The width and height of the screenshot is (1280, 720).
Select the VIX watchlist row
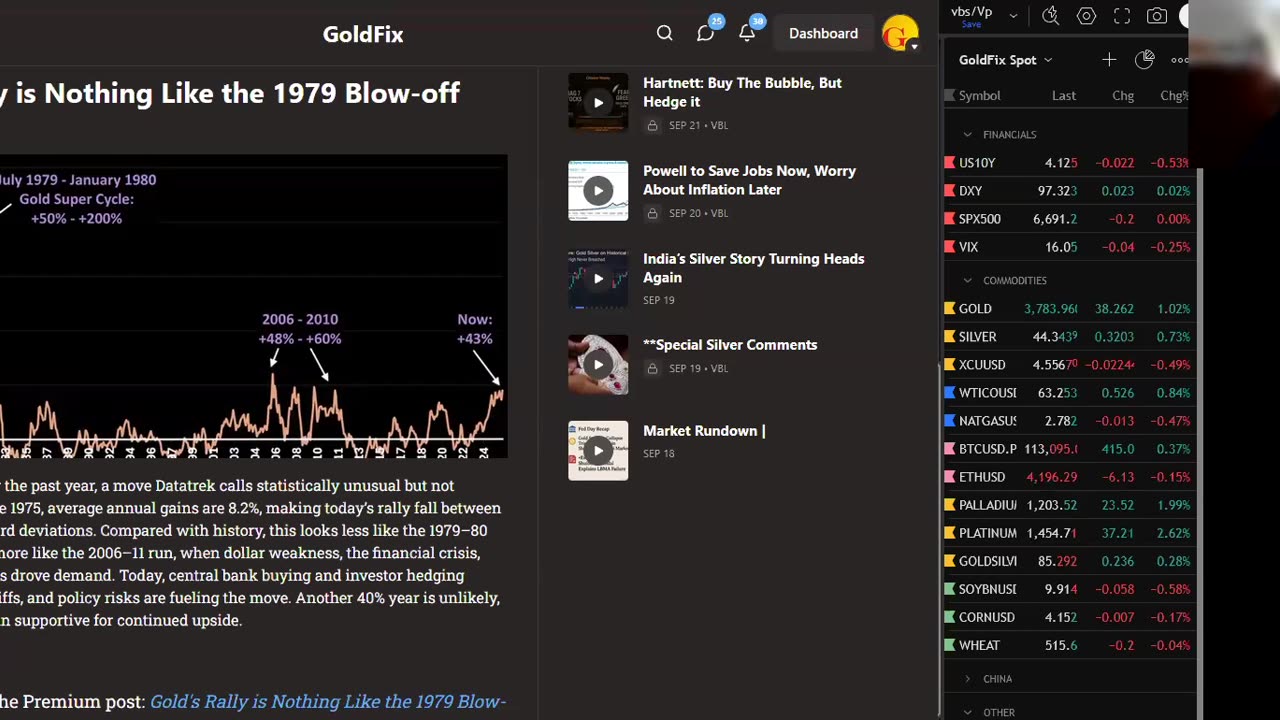pyautogui.click(x=1068, y=246)
